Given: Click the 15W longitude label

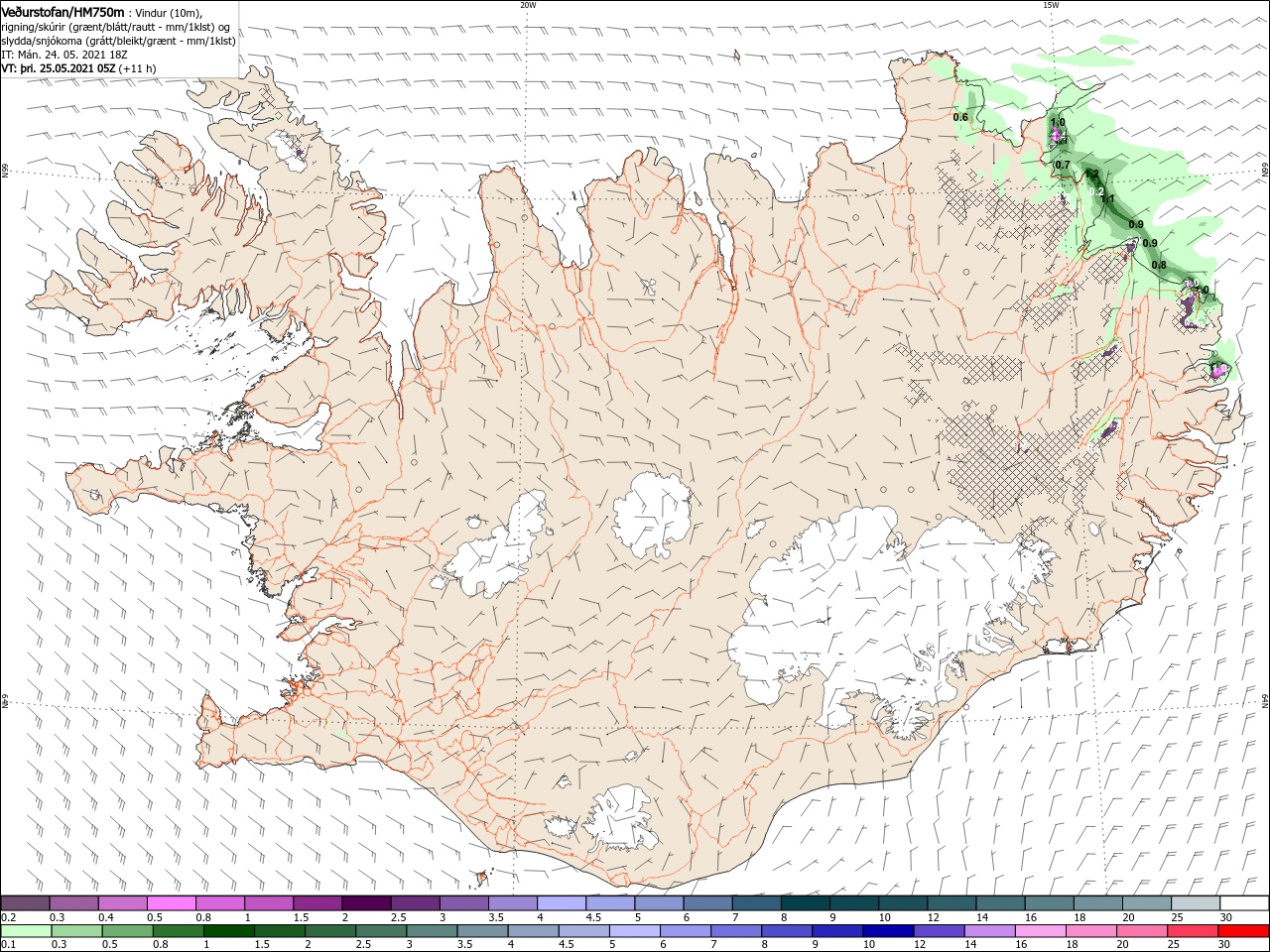Looking at the screenshot, I should pos(1052,5).
